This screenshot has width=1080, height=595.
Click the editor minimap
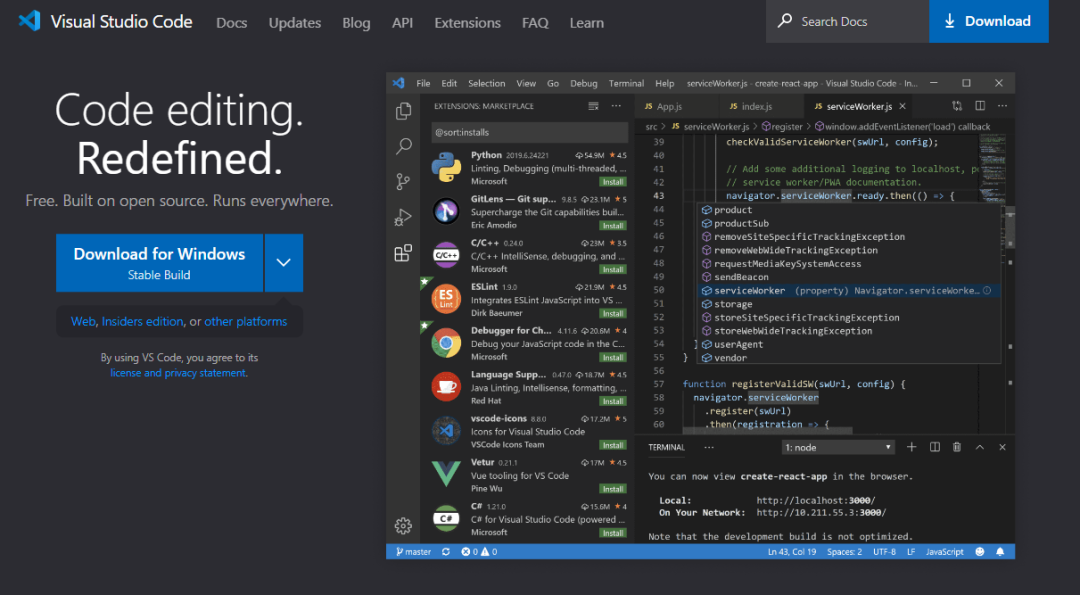pyautogui.click(x=992, y=169)
